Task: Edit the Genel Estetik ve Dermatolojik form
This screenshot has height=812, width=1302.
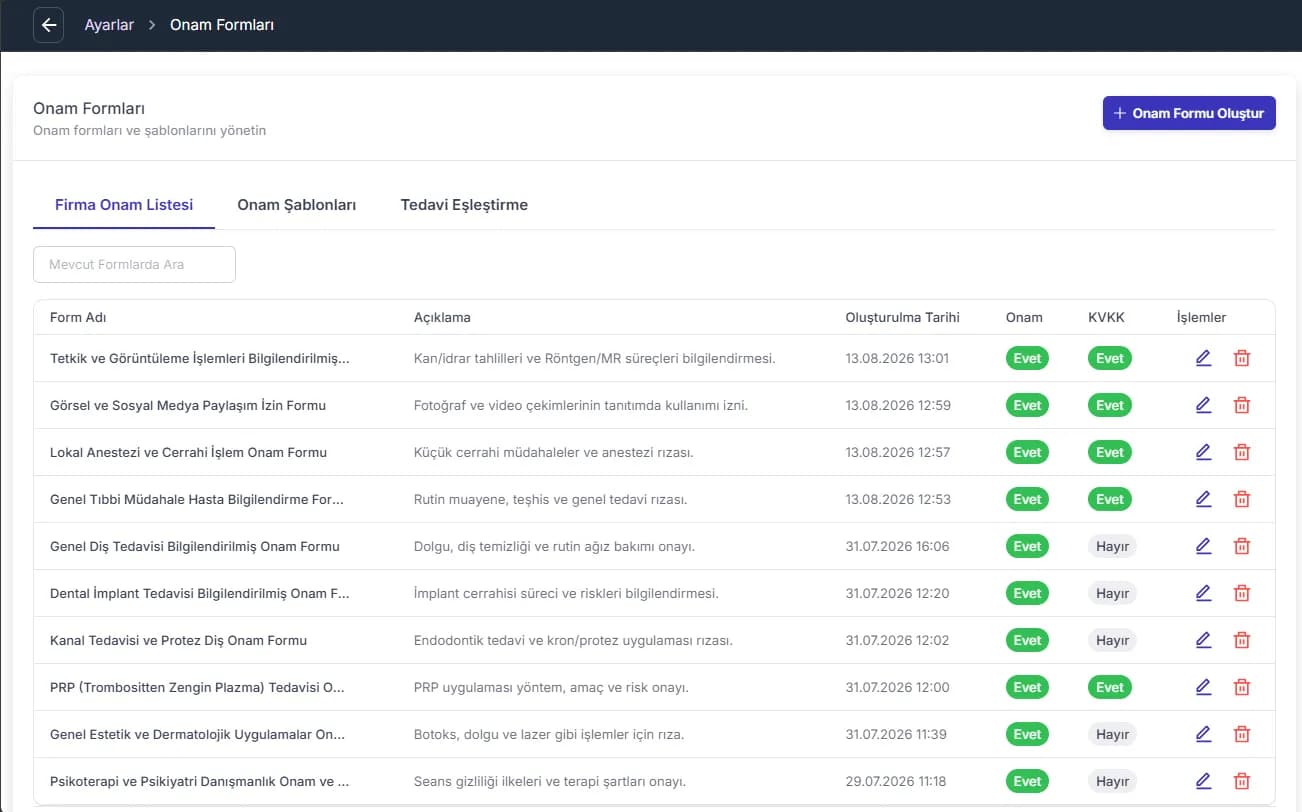Action: click(1203, 734)
